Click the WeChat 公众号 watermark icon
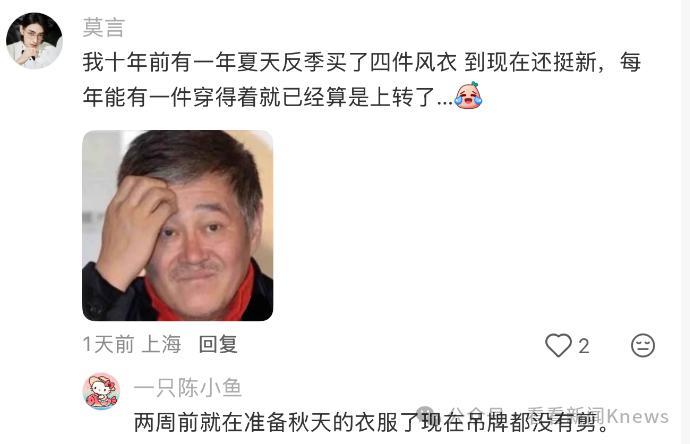 [425, 414]
